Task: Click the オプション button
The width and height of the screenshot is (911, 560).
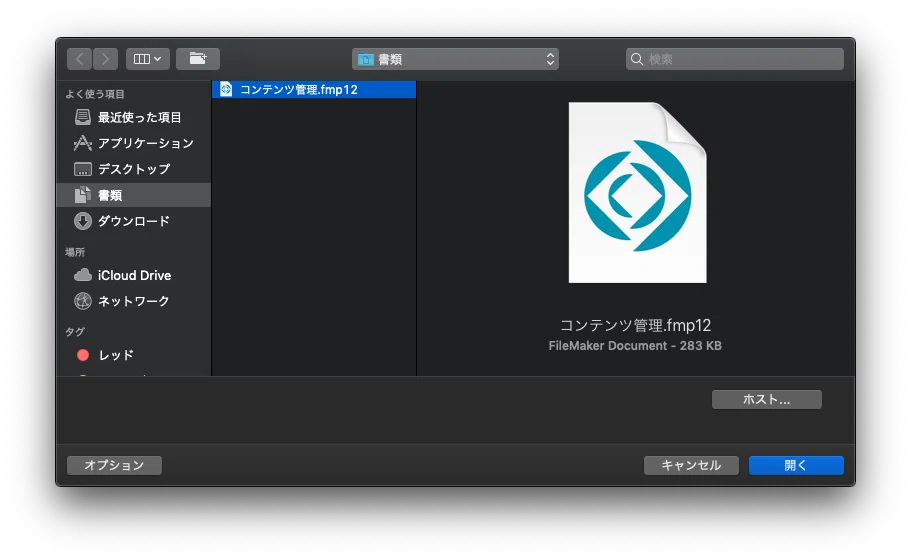Action: [x=114, y=465]
